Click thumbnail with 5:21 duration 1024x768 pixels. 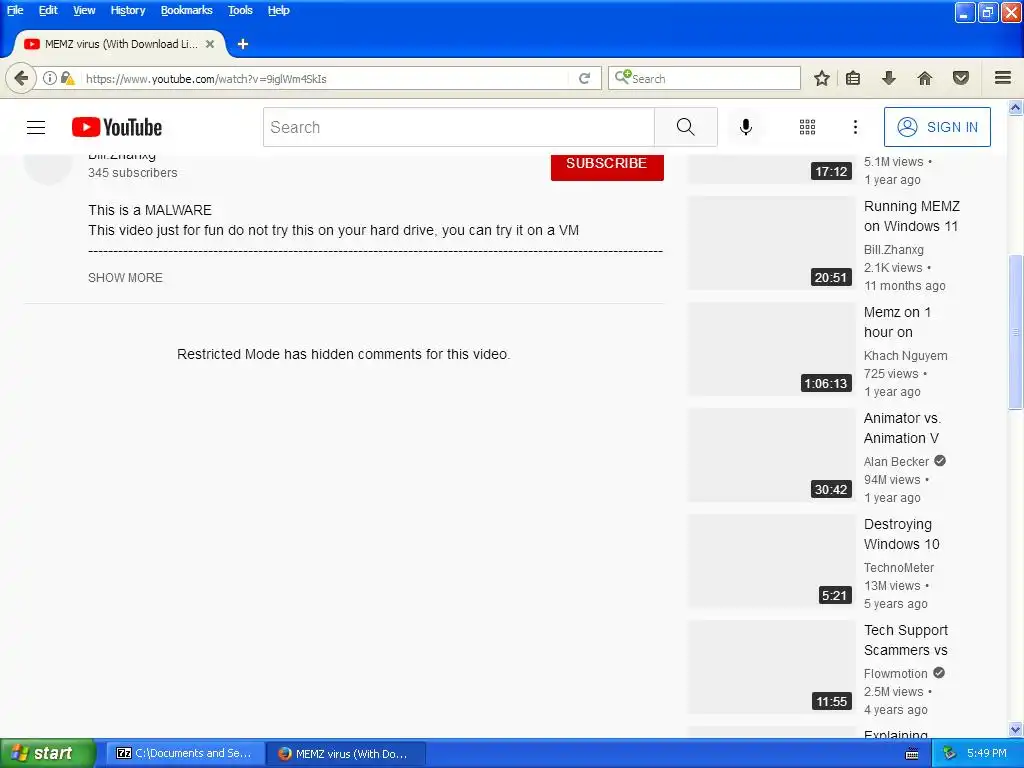point(771,561)
